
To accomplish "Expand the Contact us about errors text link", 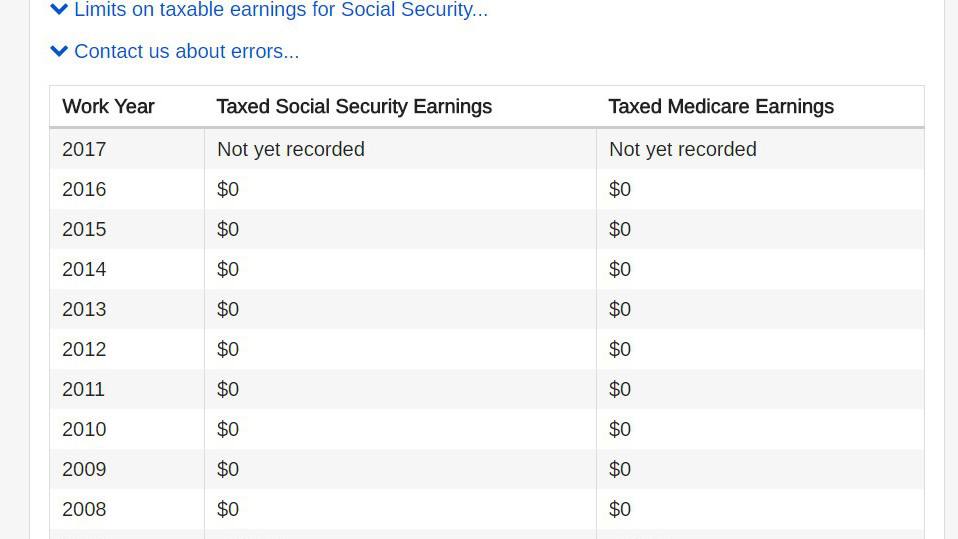I will click(x=186, y=51).
